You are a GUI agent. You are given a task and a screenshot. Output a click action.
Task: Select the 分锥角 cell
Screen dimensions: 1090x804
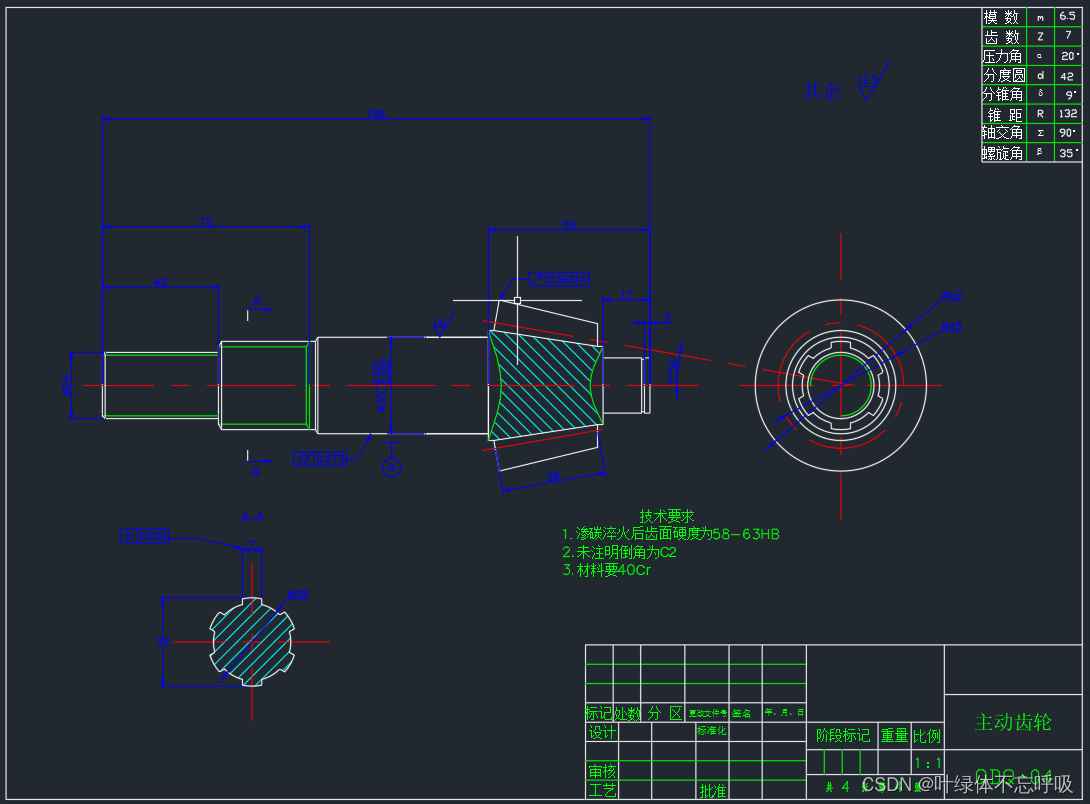pos(1004,95)
